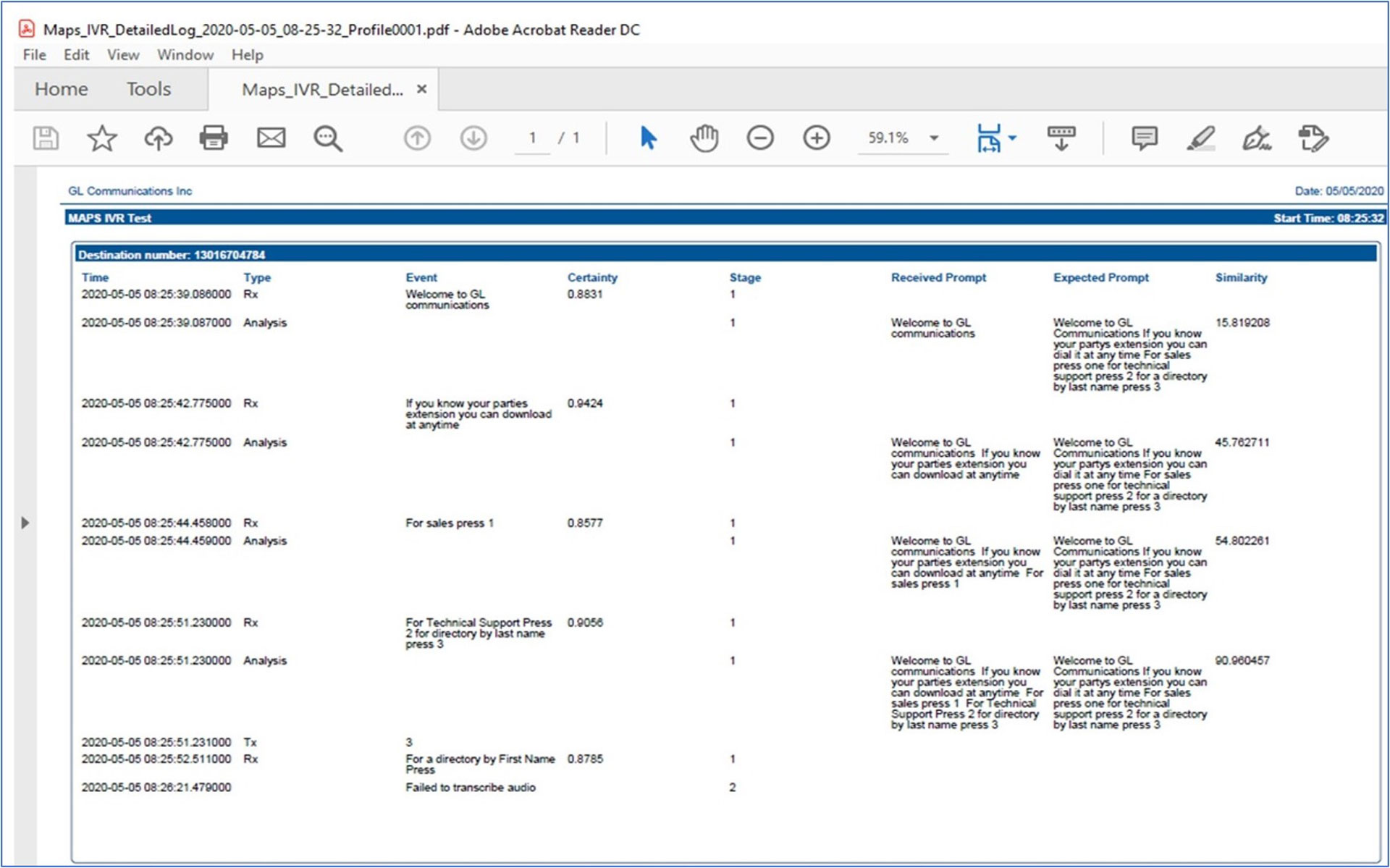Viewport: 1390px width, 868px height.
Task: Click the current page number field
Action: [x=533, y=138]
